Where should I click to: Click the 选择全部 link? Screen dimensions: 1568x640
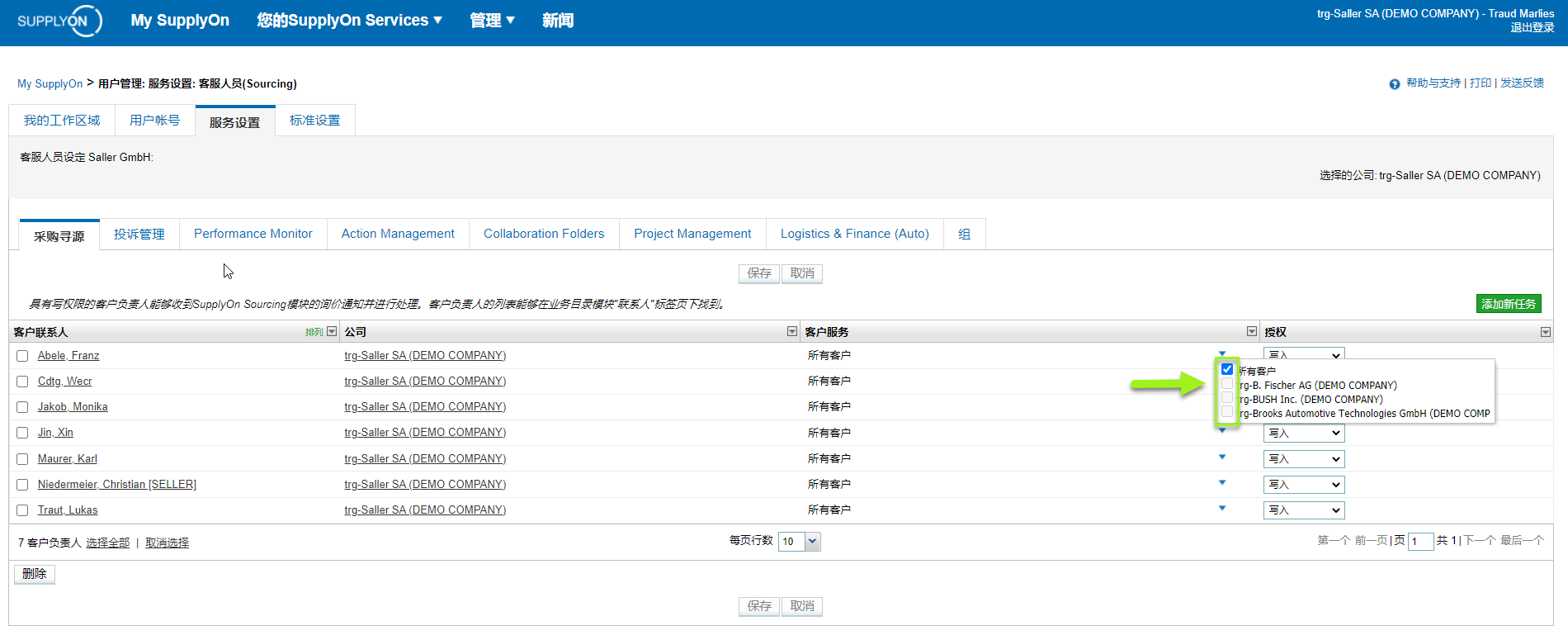(x=108, y=543)
